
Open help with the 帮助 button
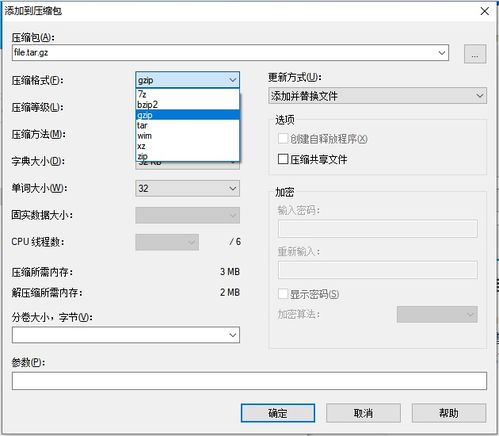pyautogui.click(x=449, y=413)
